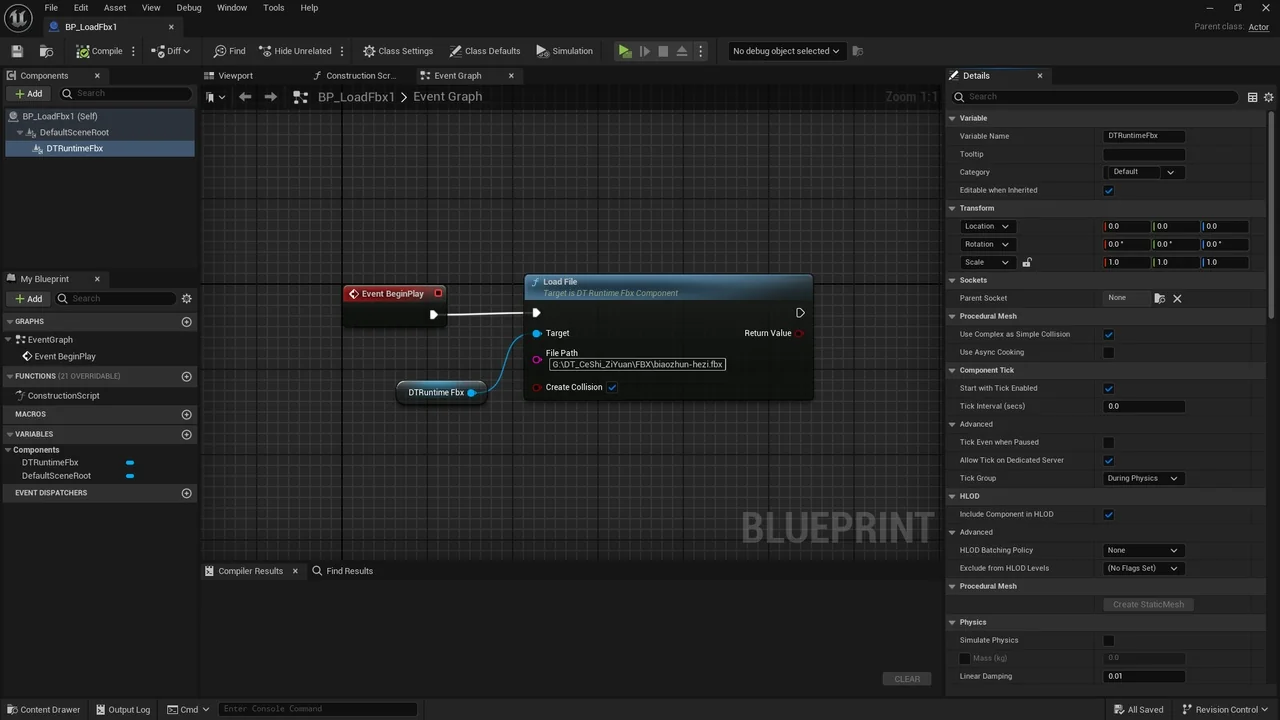Open the play mode options menu
Screen dimensions: 1280x720
coord(700,51)
